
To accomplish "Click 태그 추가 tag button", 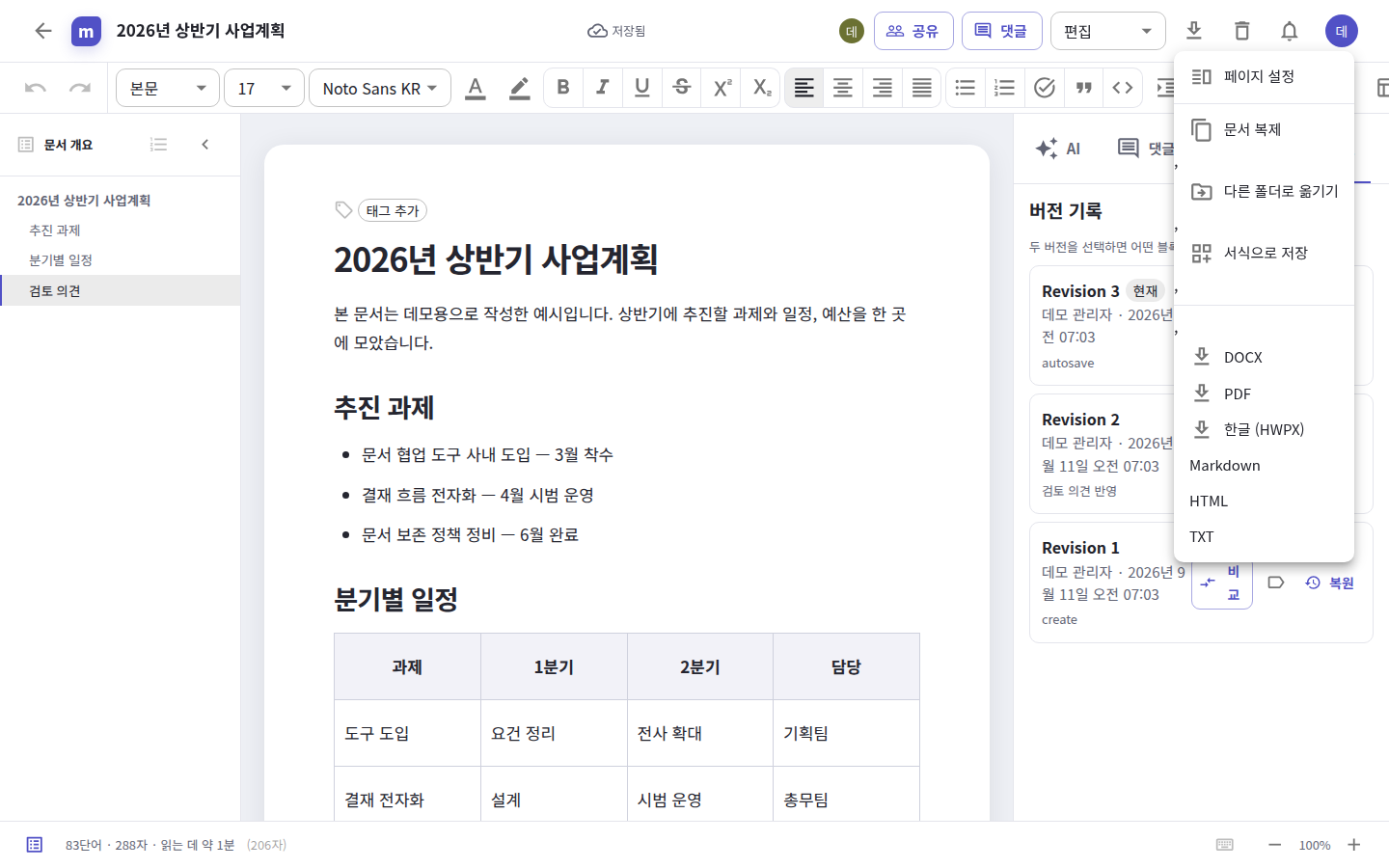I will click(x=393, y=210).
